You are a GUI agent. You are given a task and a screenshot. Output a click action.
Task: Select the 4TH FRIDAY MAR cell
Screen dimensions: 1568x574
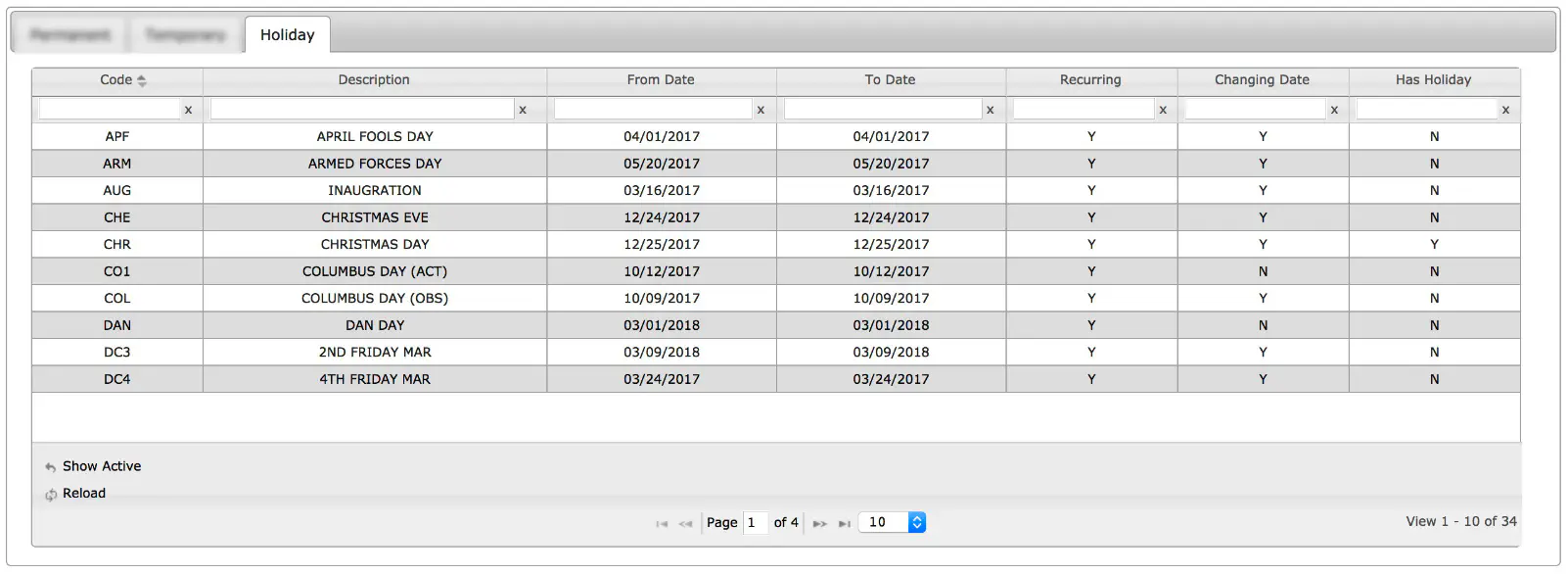tap(375, 379)
